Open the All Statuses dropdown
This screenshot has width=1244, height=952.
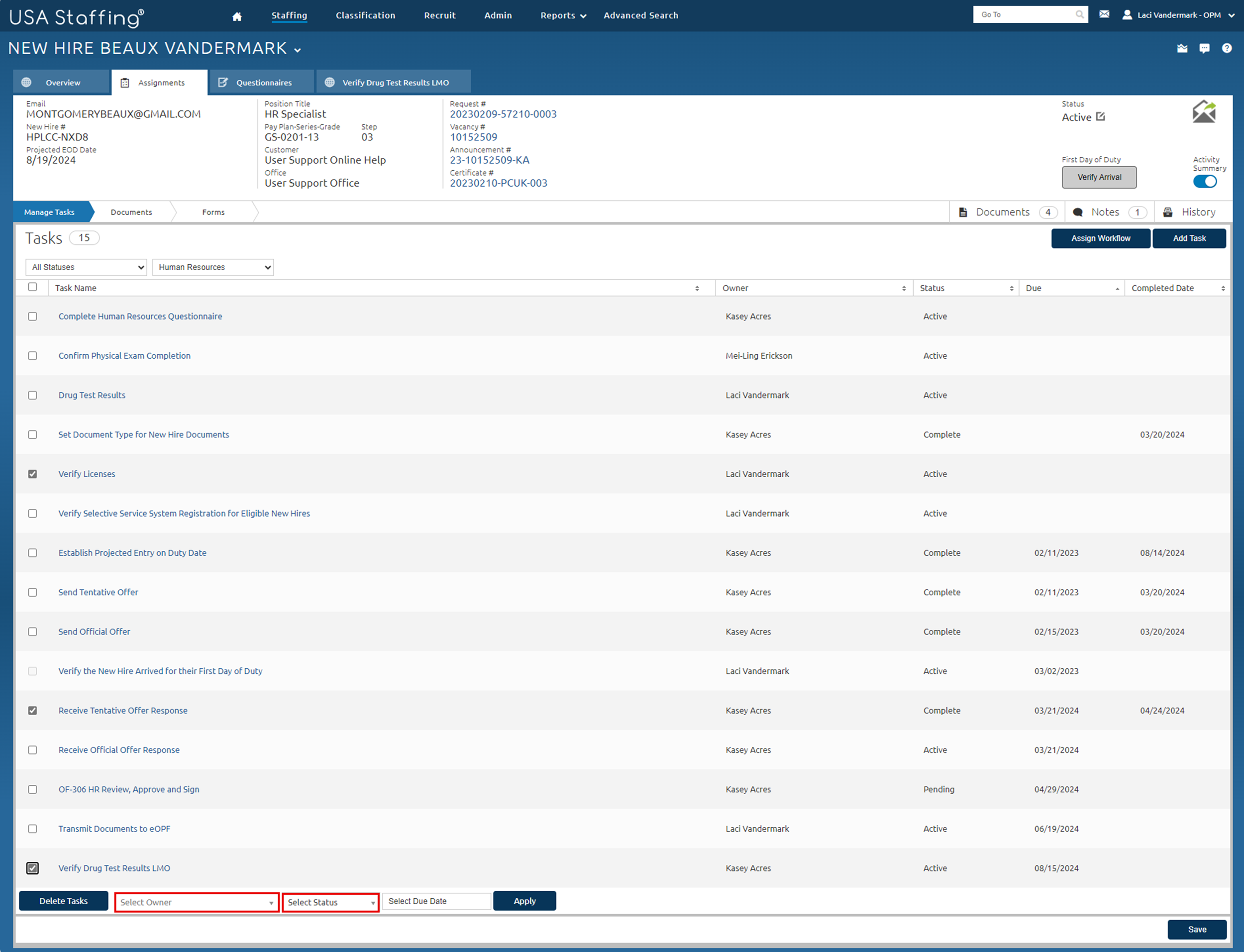[86, 267]
